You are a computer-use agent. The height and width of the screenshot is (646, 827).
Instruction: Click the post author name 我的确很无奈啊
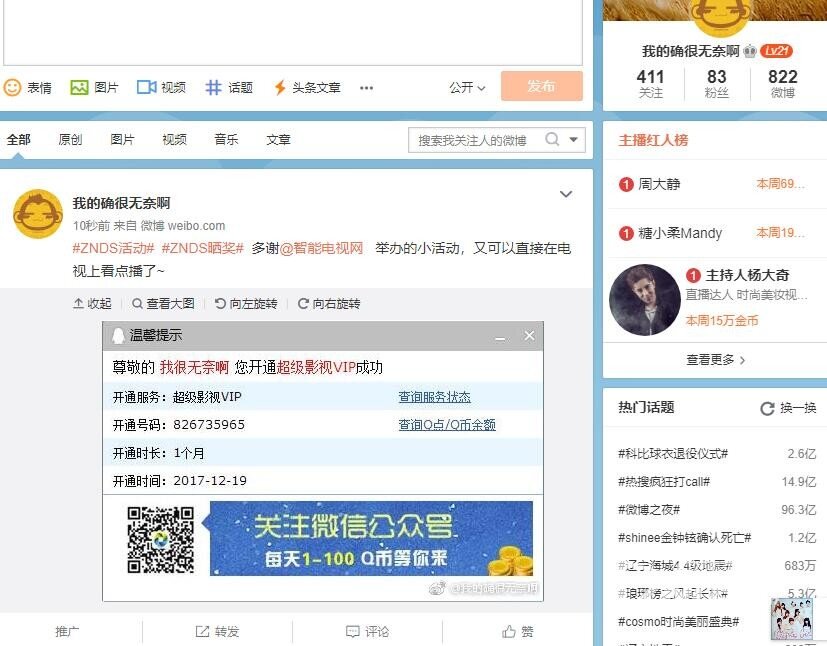coord(121,203)
